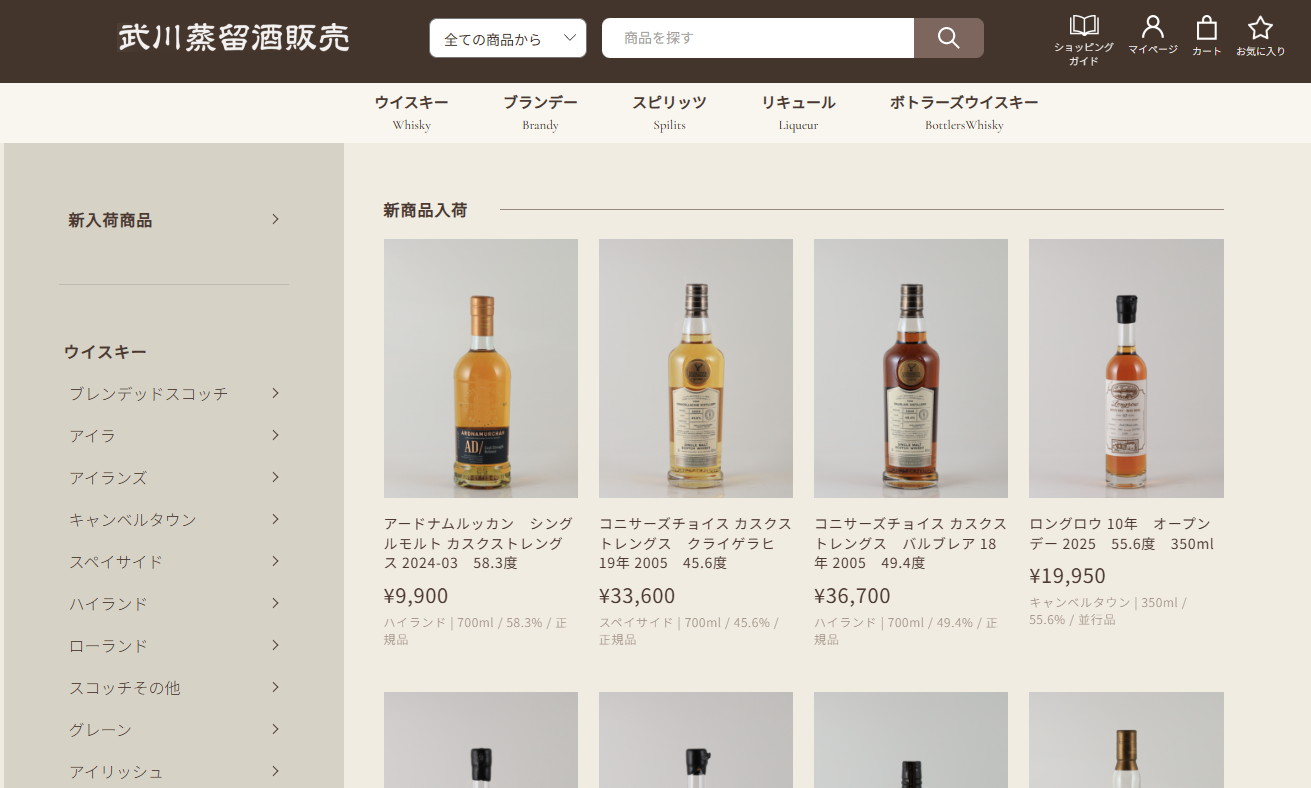Expand the アイリッシュ chevron
Screen dimensions: 1311x788
coord(275,771)
